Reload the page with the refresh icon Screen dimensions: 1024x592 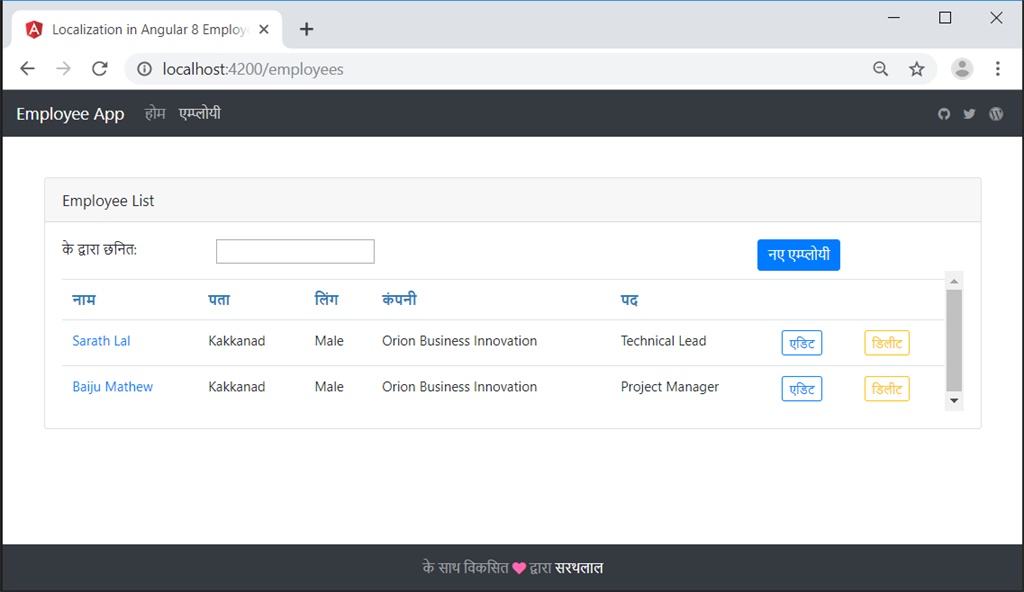(x=99, y=68)
